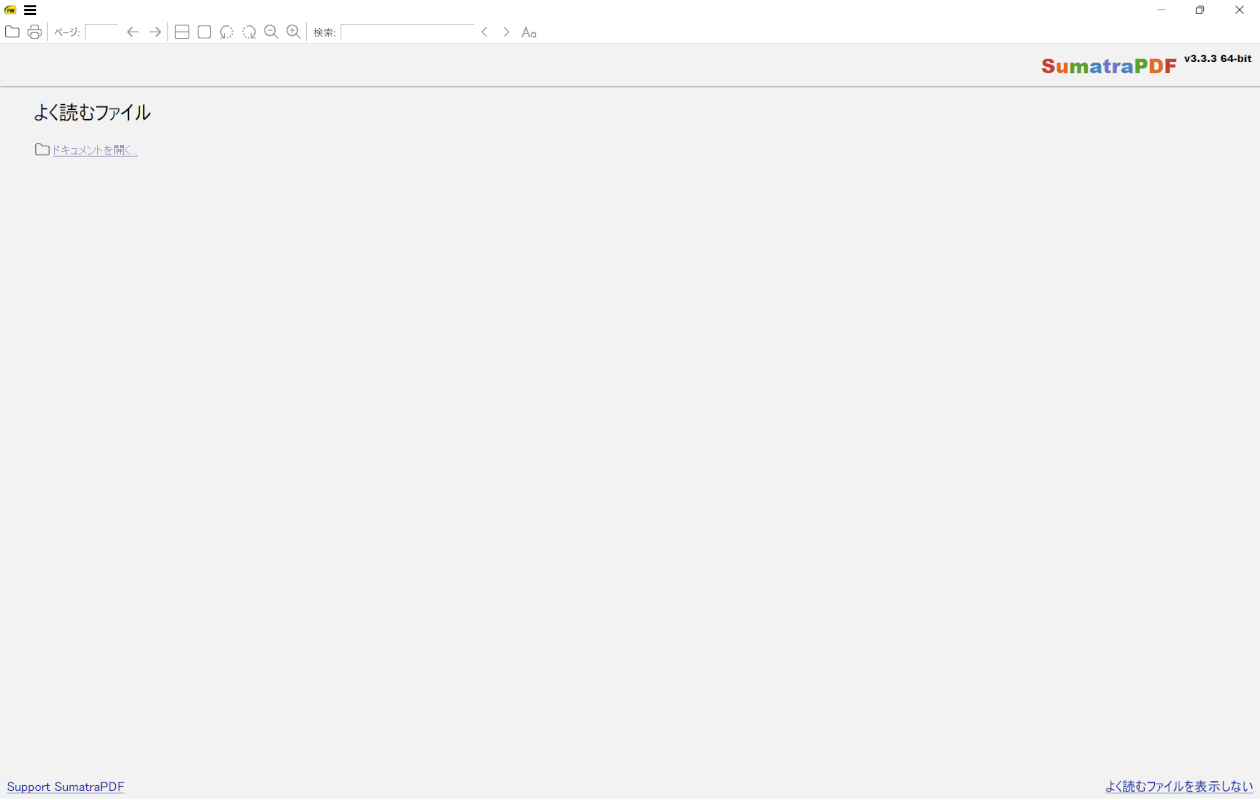Close the SumatraPDF window

coord(1240,10)
